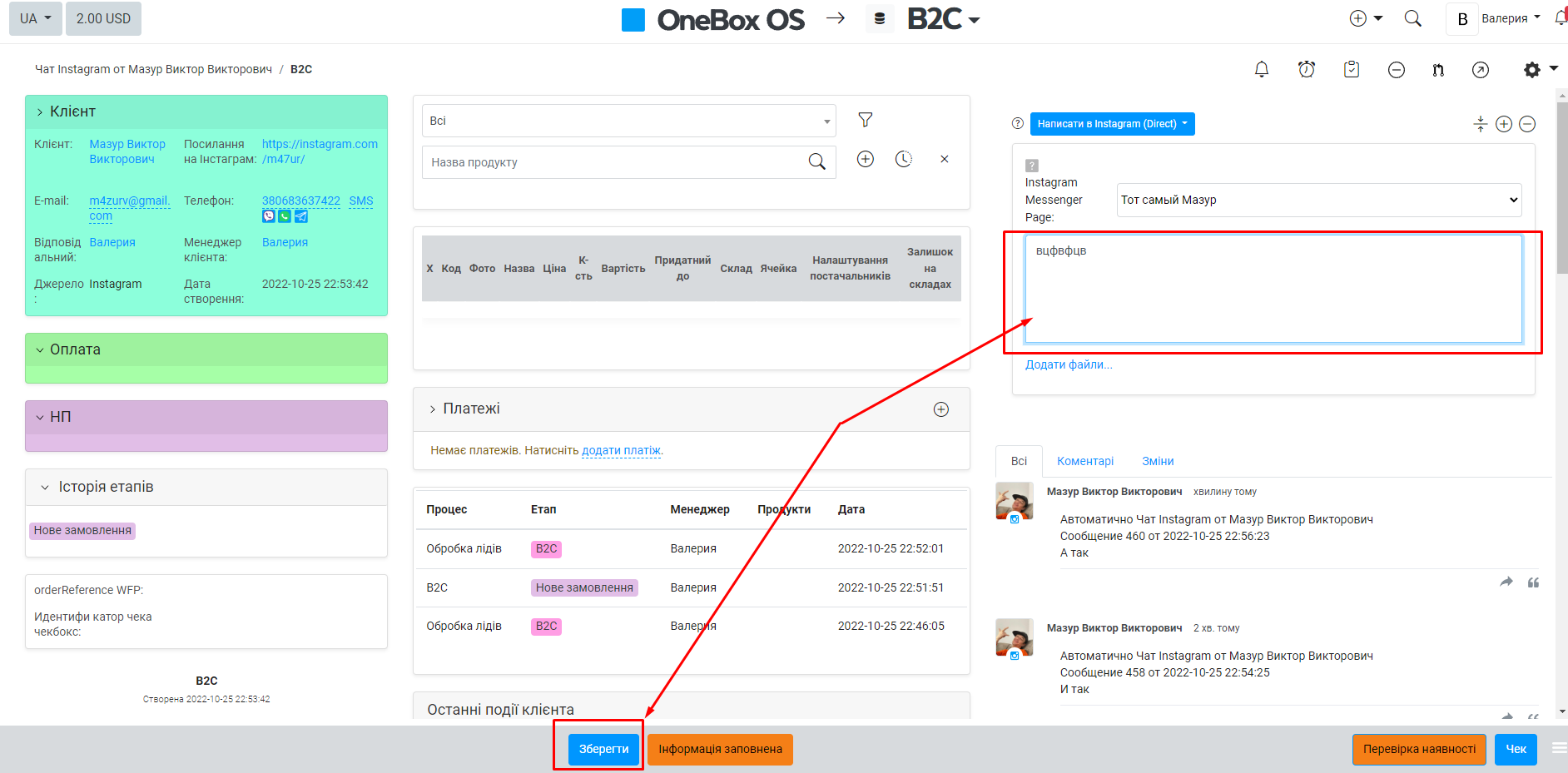This screenshot has width=1568, height=773.
Task: Switch to the Зміни tab
Action: click(x=1158, y=461)
